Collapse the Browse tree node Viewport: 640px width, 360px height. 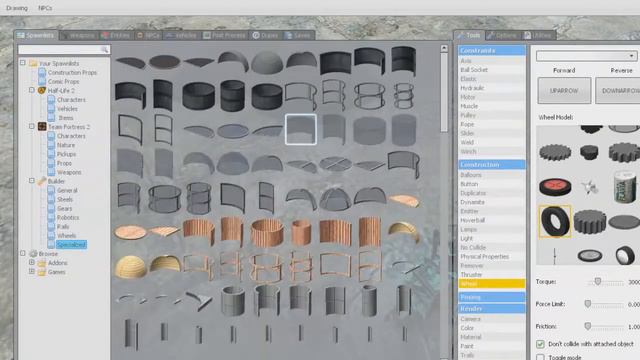23,253
